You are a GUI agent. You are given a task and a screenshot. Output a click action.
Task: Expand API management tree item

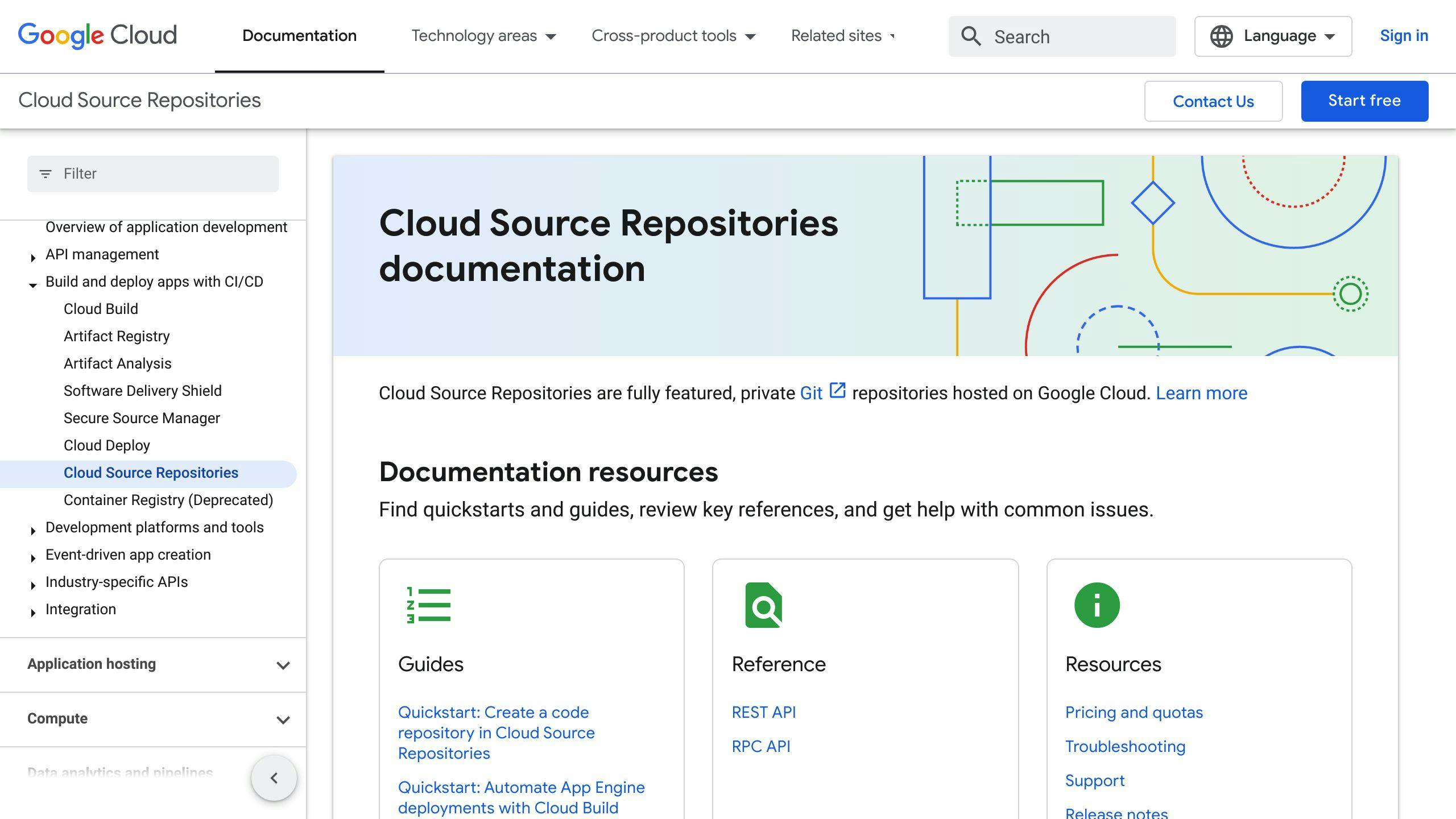[33, 258]
